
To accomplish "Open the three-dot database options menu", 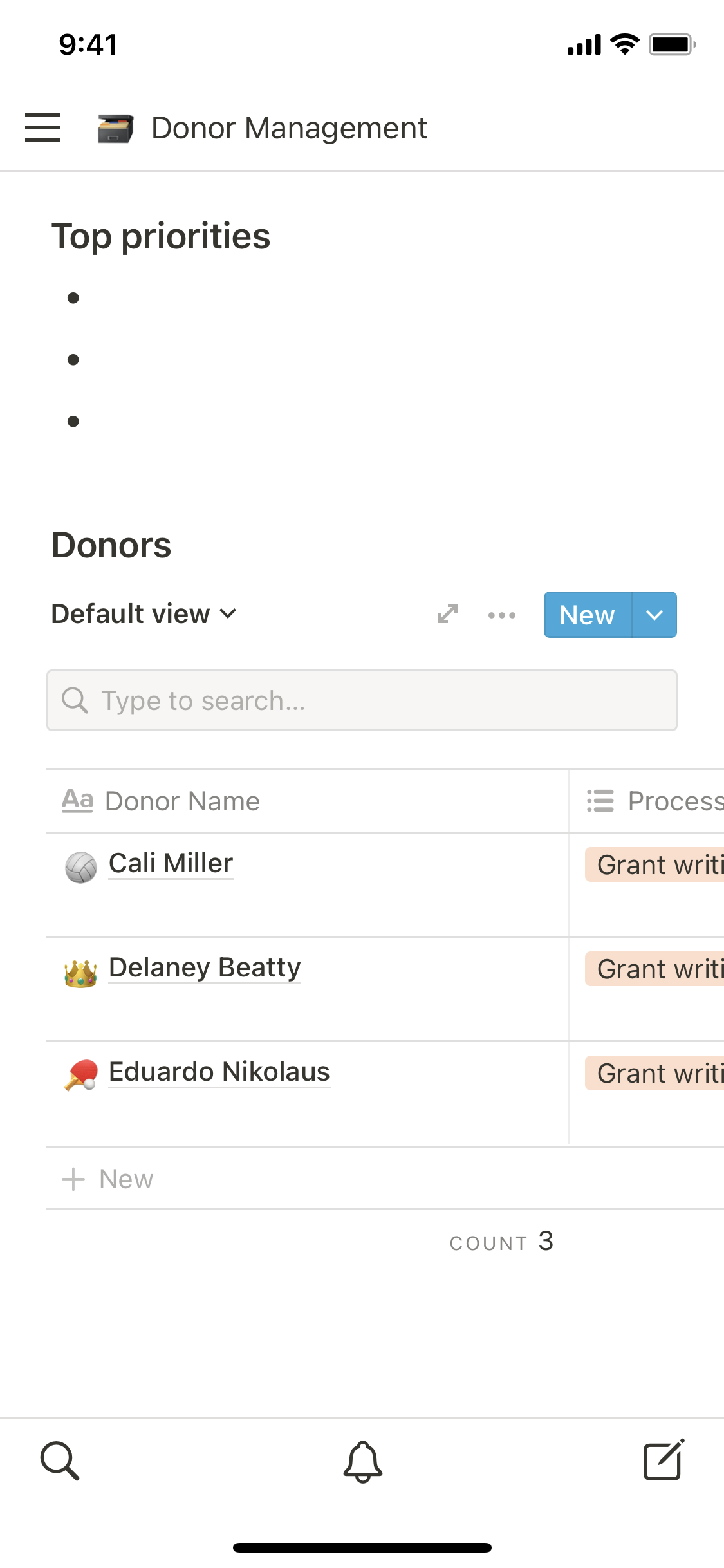I will (x=501, y=615).
